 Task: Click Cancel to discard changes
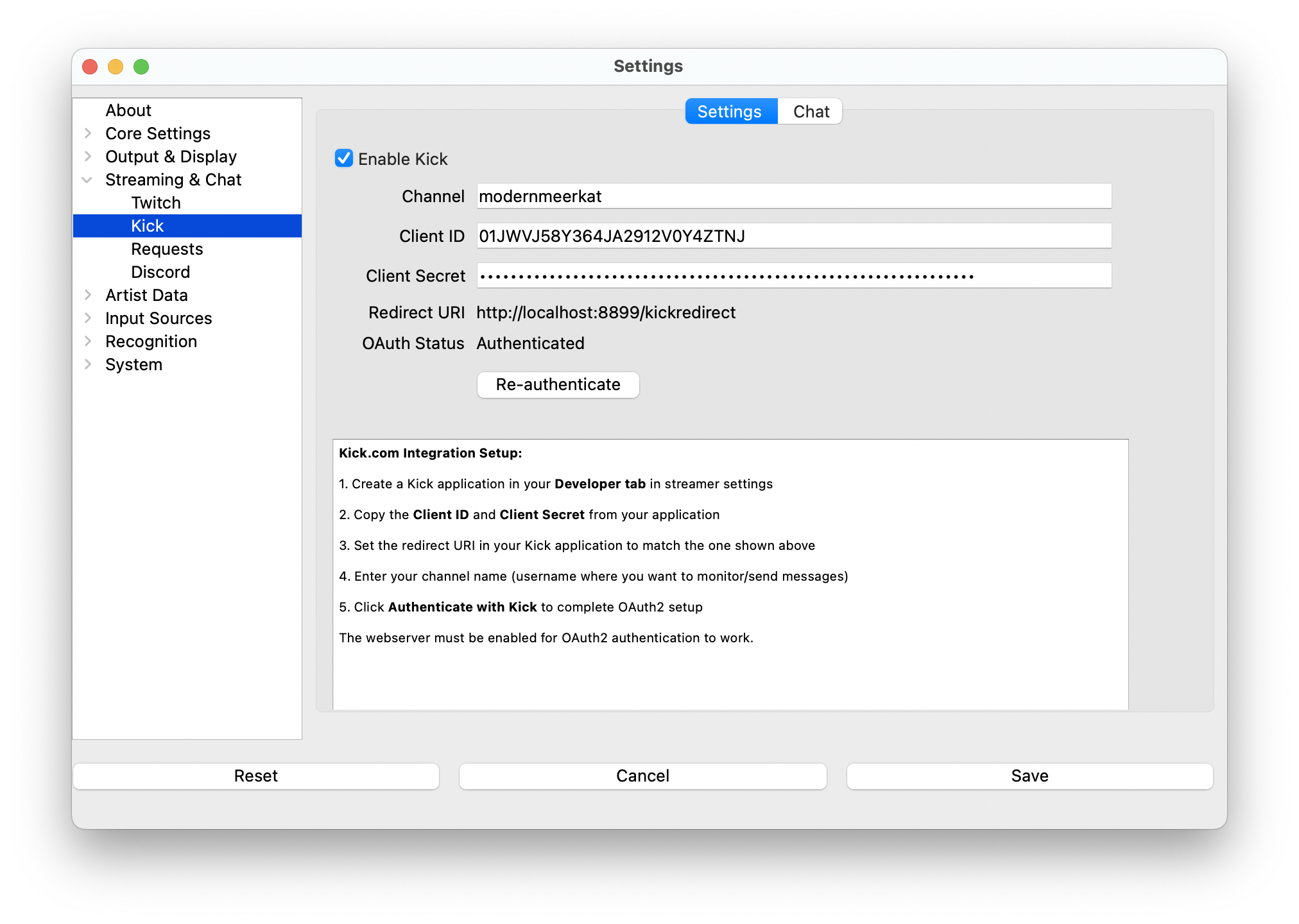pyautogui.click(x=642, y=776)
